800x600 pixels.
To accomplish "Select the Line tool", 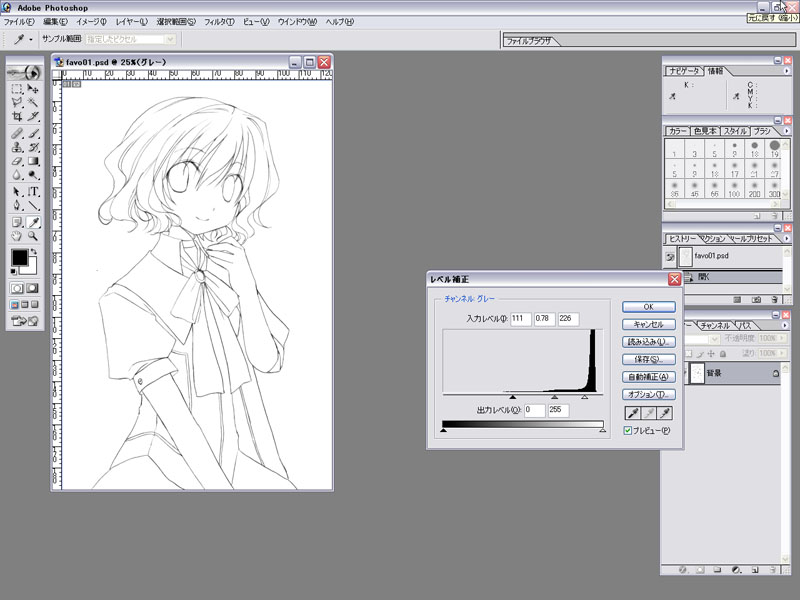I will click(33, 206).
